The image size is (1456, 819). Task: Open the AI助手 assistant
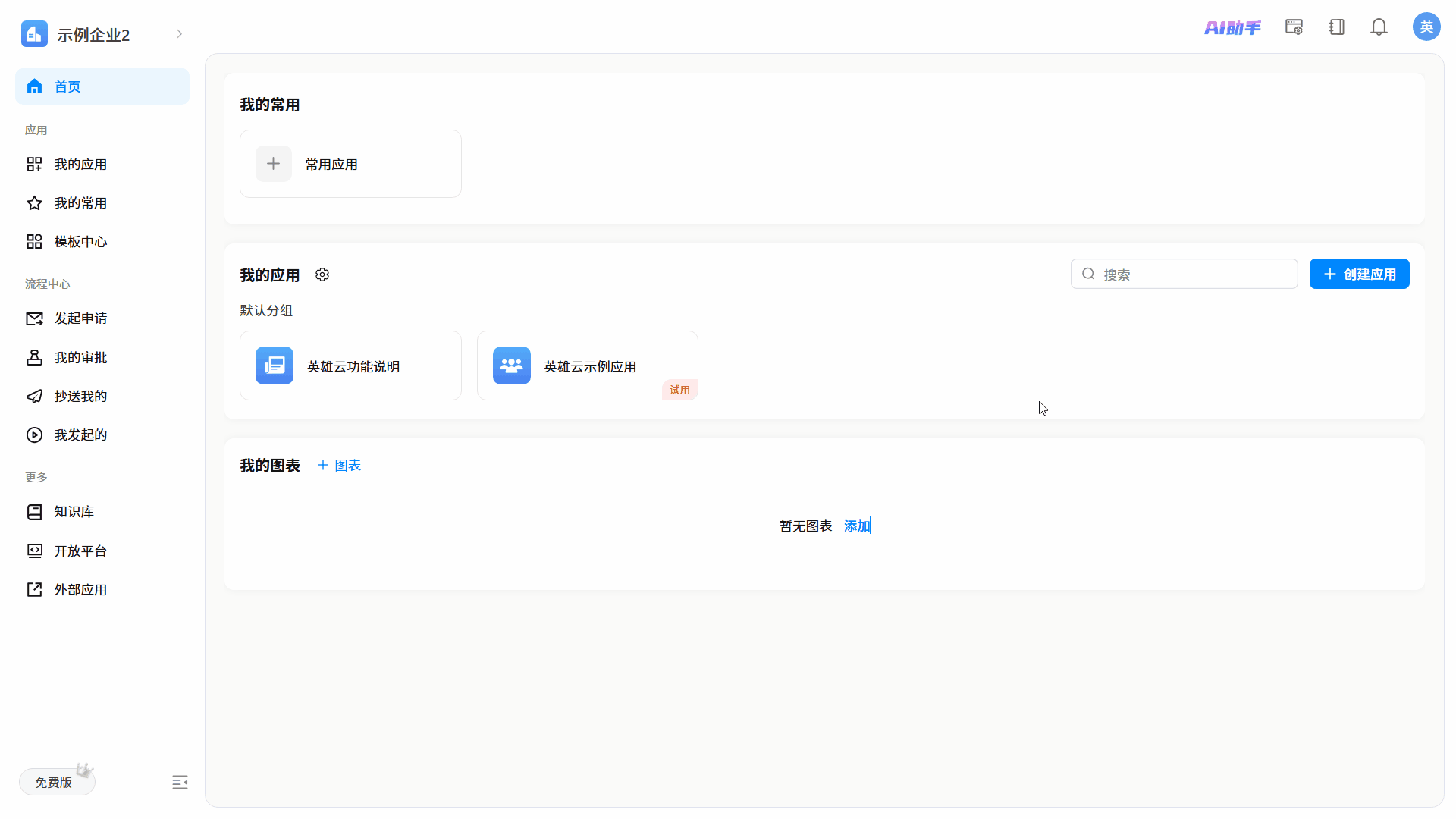pos(1233,28)
